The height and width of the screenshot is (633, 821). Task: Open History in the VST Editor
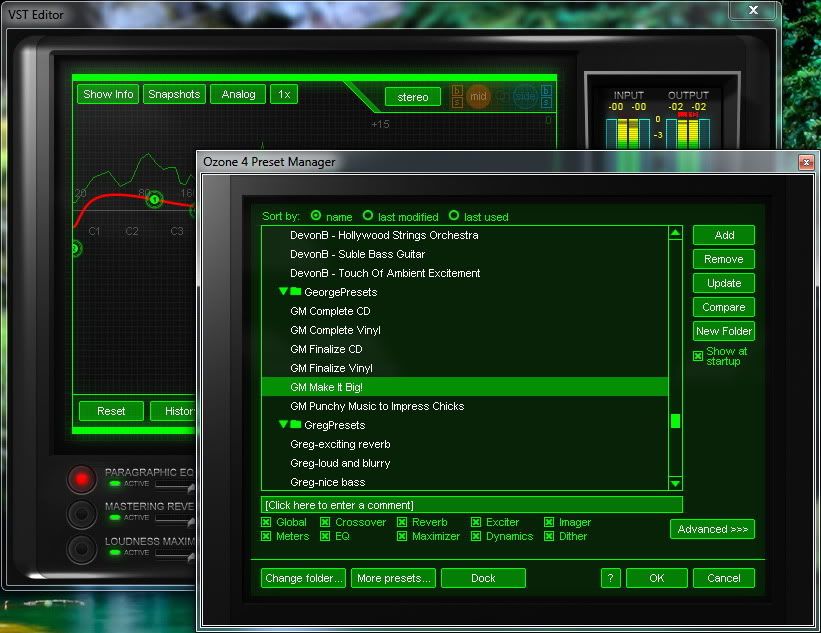pyautogui.click(x=173, y=411)
